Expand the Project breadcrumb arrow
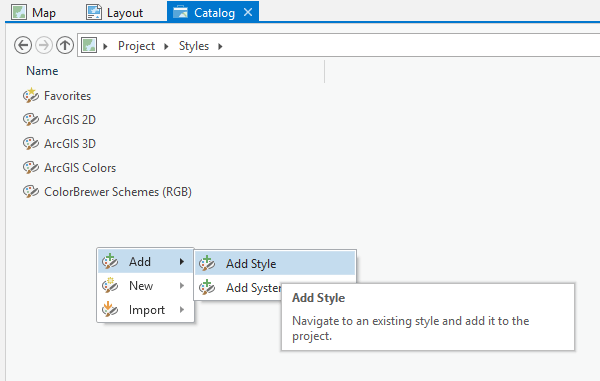600x381 pixels. (166, 46)
